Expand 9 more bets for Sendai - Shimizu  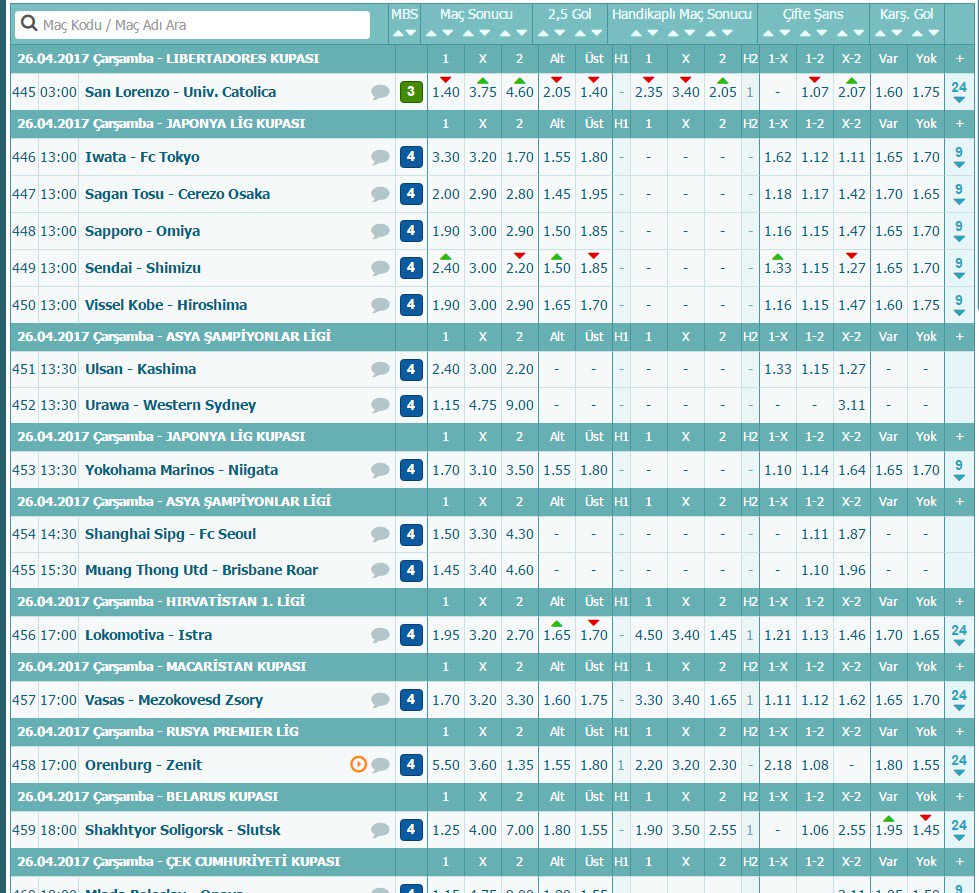click(959, 268)
